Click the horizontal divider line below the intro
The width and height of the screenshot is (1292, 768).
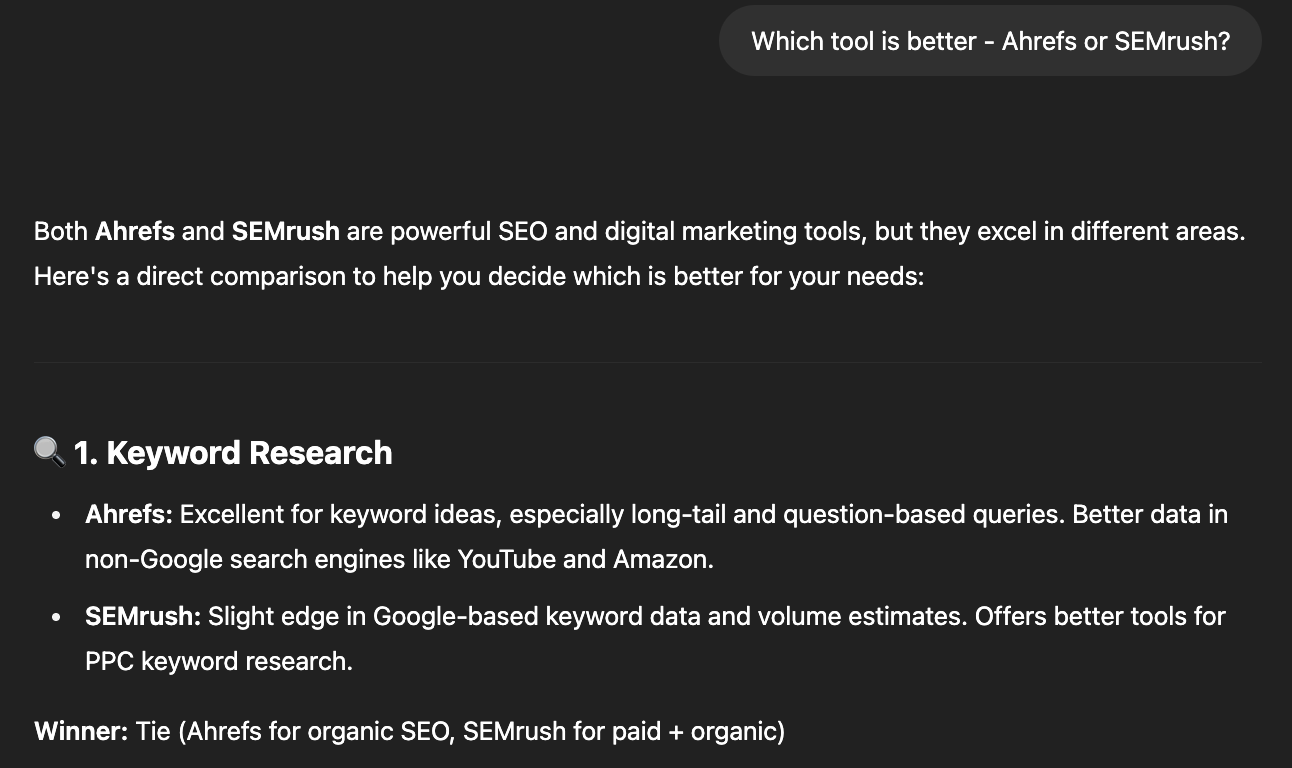click(x=648, y=362)
